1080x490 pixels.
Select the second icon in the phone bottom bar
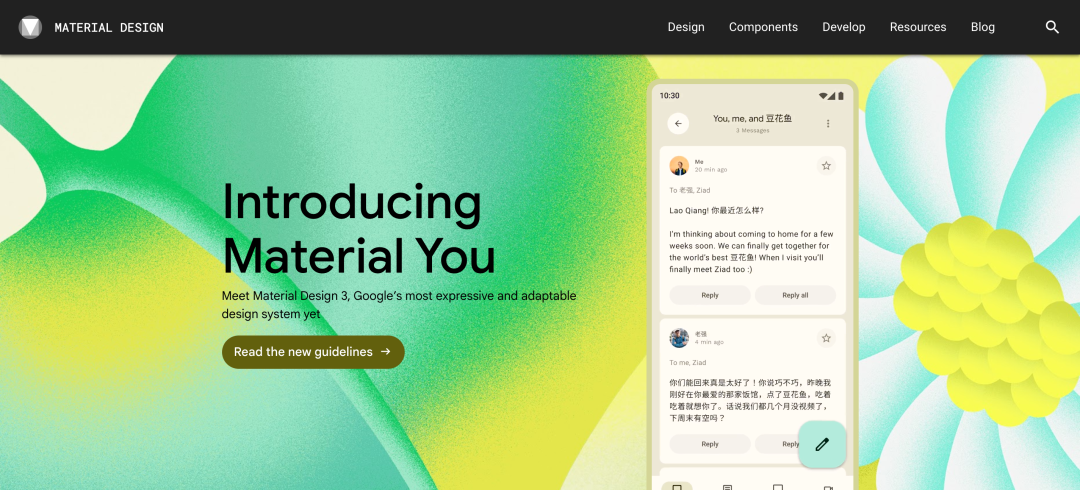point(727,487)
